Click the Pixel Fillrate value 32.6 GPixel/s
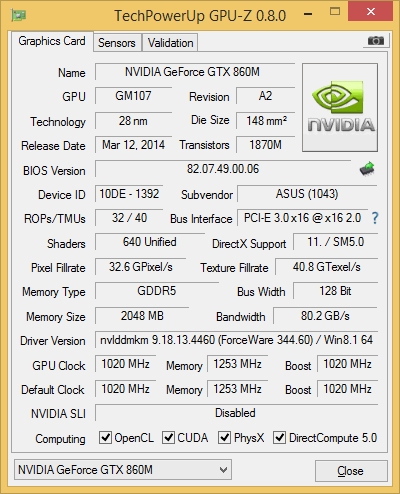Screen dimensions: 400x494 [140, 267]
